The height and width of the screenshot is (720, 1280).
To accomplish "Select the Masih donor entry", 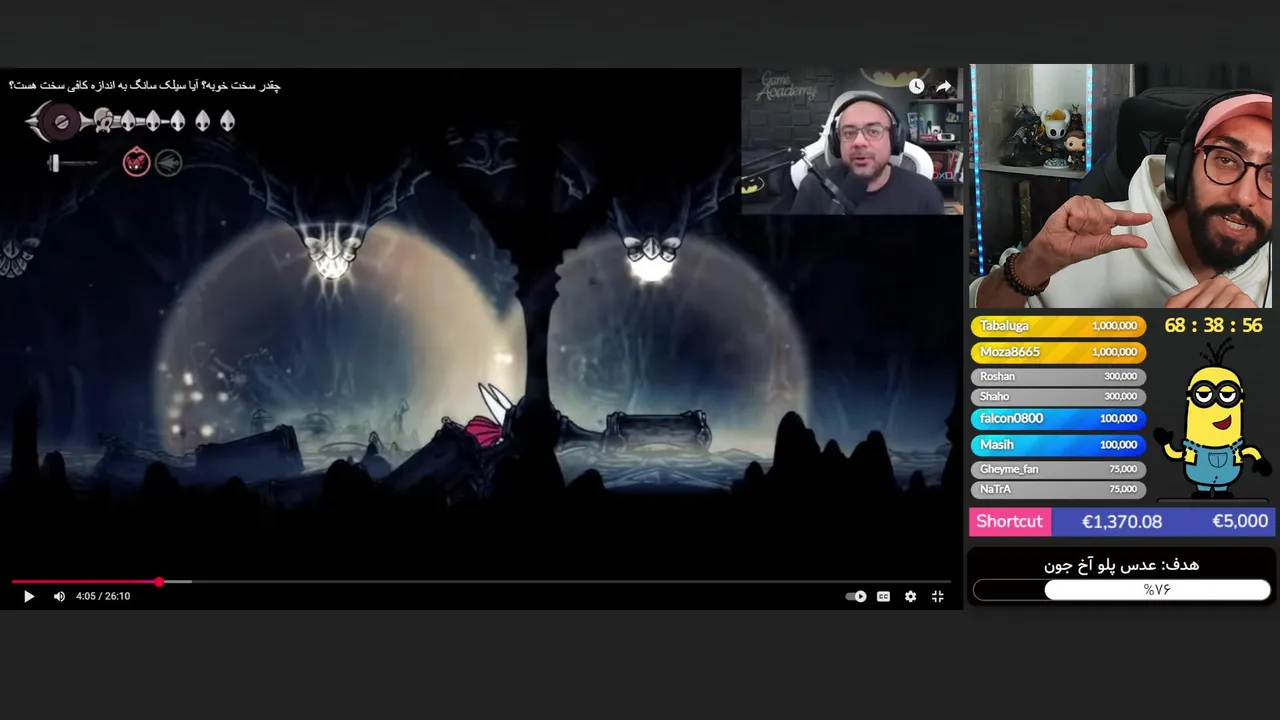I will point(1058,444).
